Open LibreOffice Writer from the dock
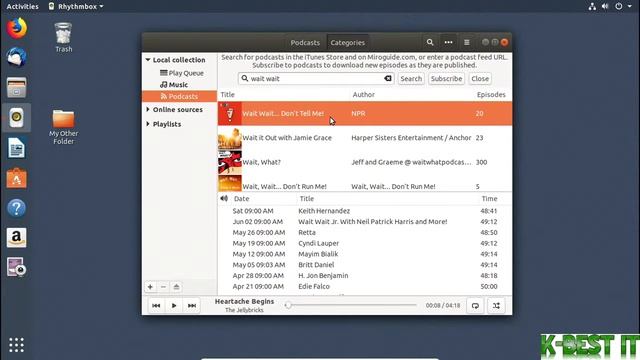Screen dimensions: 640x360 [x=16, y=148]
